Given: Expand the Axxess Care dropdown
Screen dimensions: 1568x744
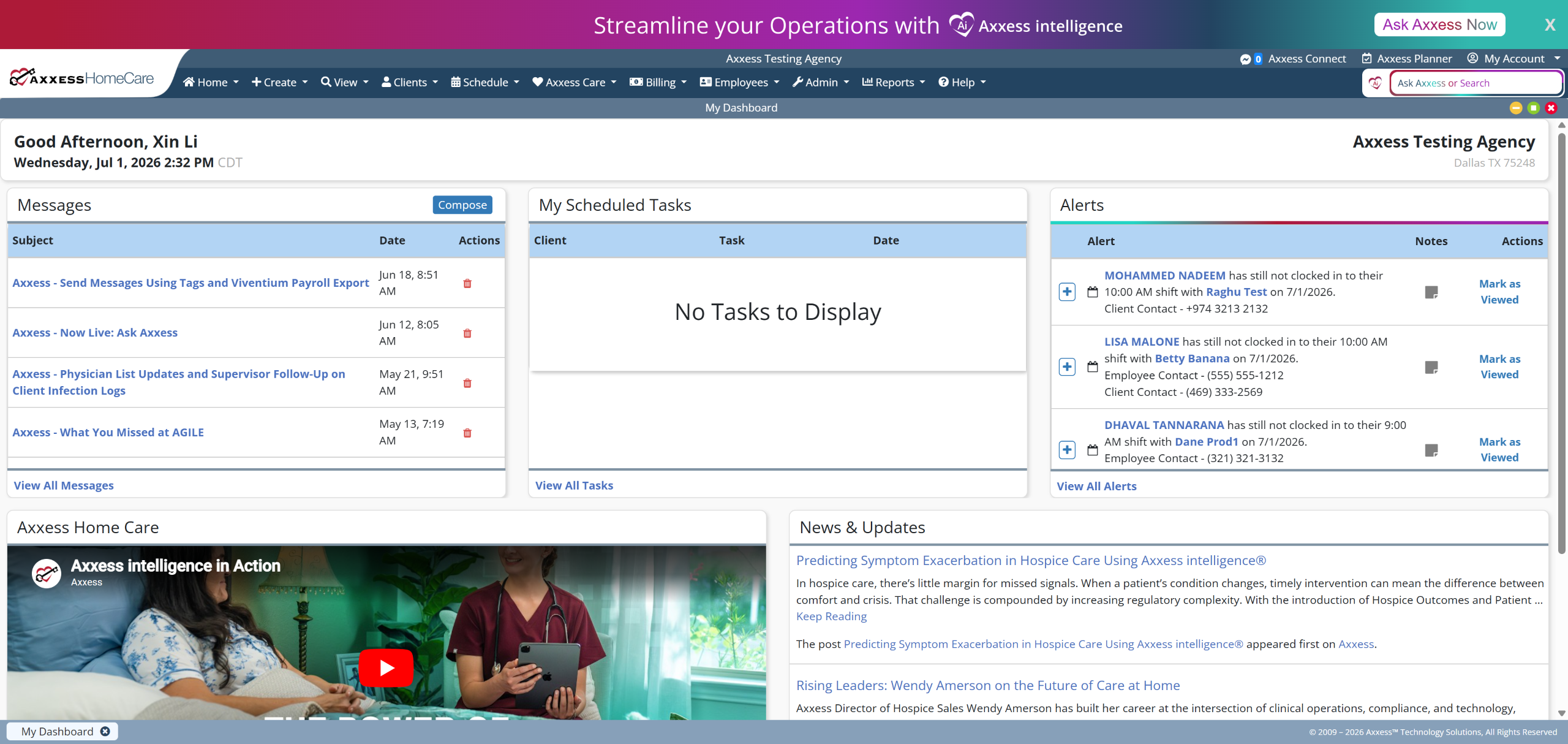Looking at the screenshot, I should pyautogui.click(x=575, y=82).
